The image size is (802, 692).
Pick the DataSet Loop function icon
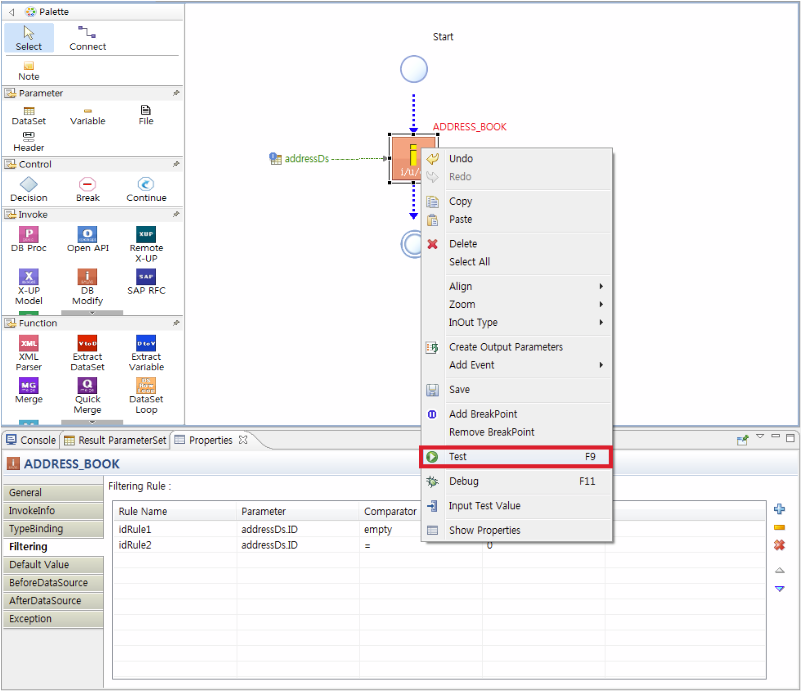pos(146,396)
